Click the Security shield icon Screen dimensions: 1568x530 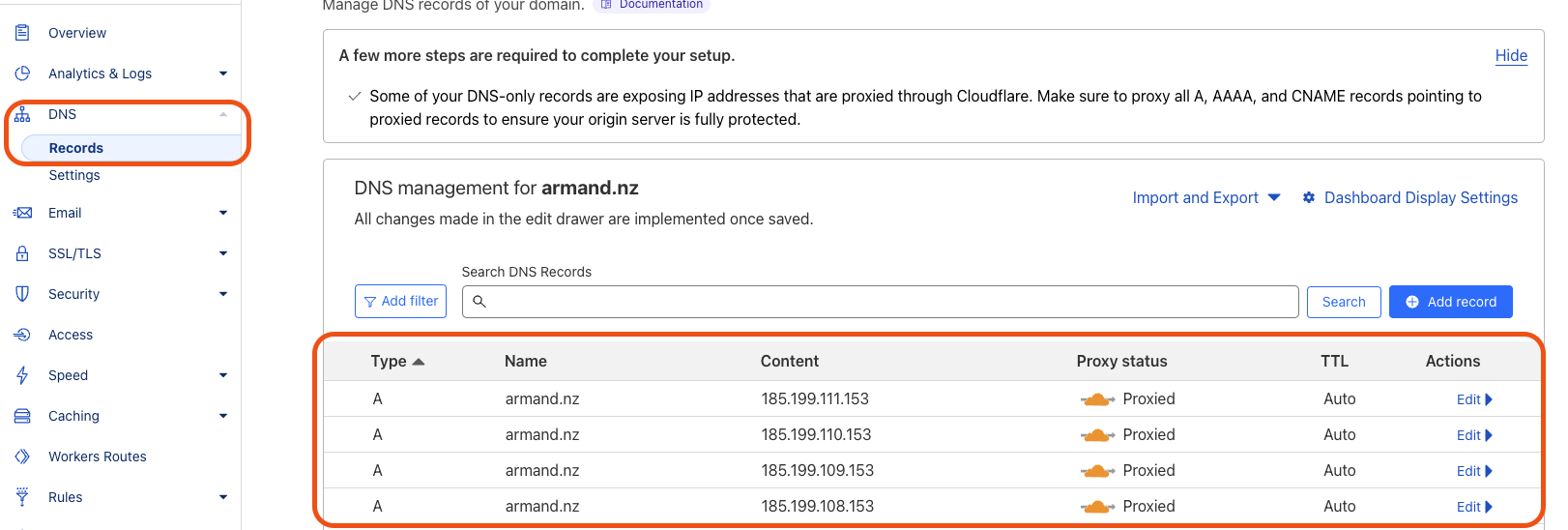click(22, 294)
